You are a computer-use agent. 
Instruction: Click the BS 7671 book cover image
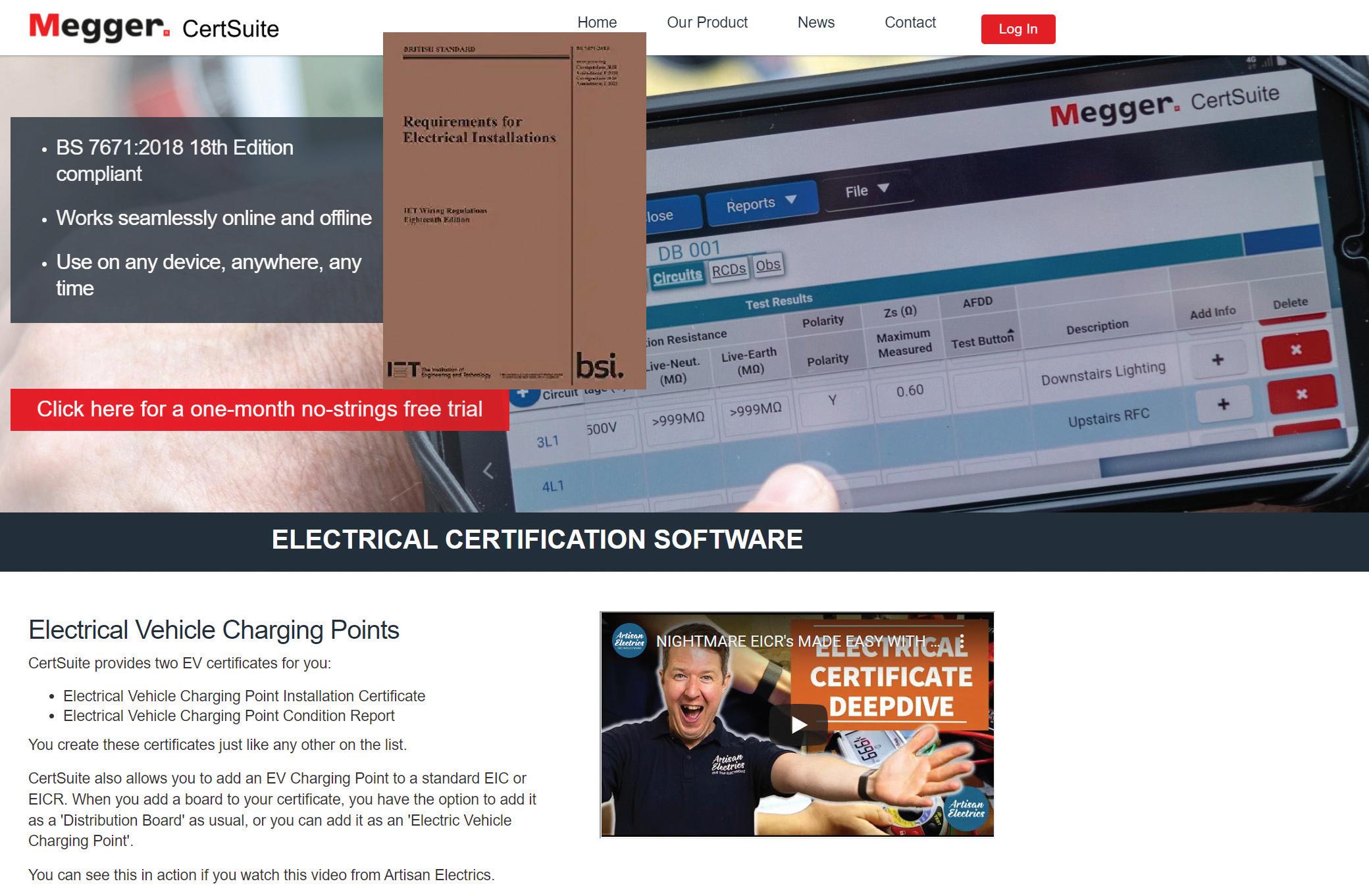pyautogui.click(x=514, y=211)
